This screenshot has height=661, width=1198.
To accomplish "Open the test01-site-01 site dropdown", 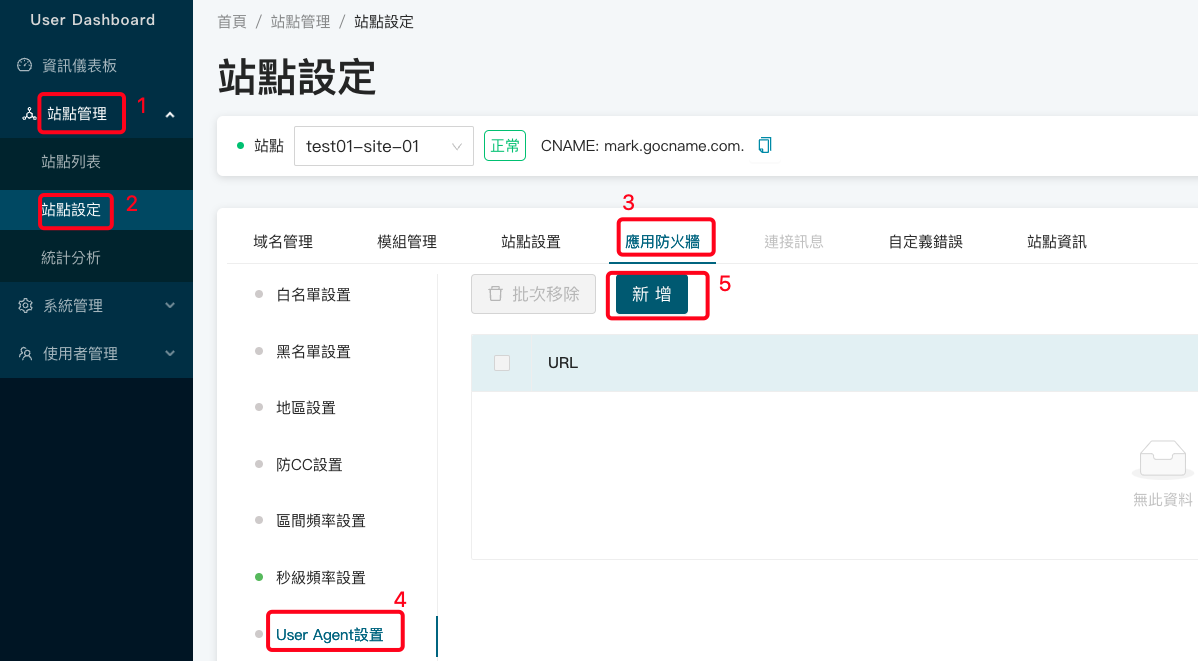I will click(x=383, y=146).
